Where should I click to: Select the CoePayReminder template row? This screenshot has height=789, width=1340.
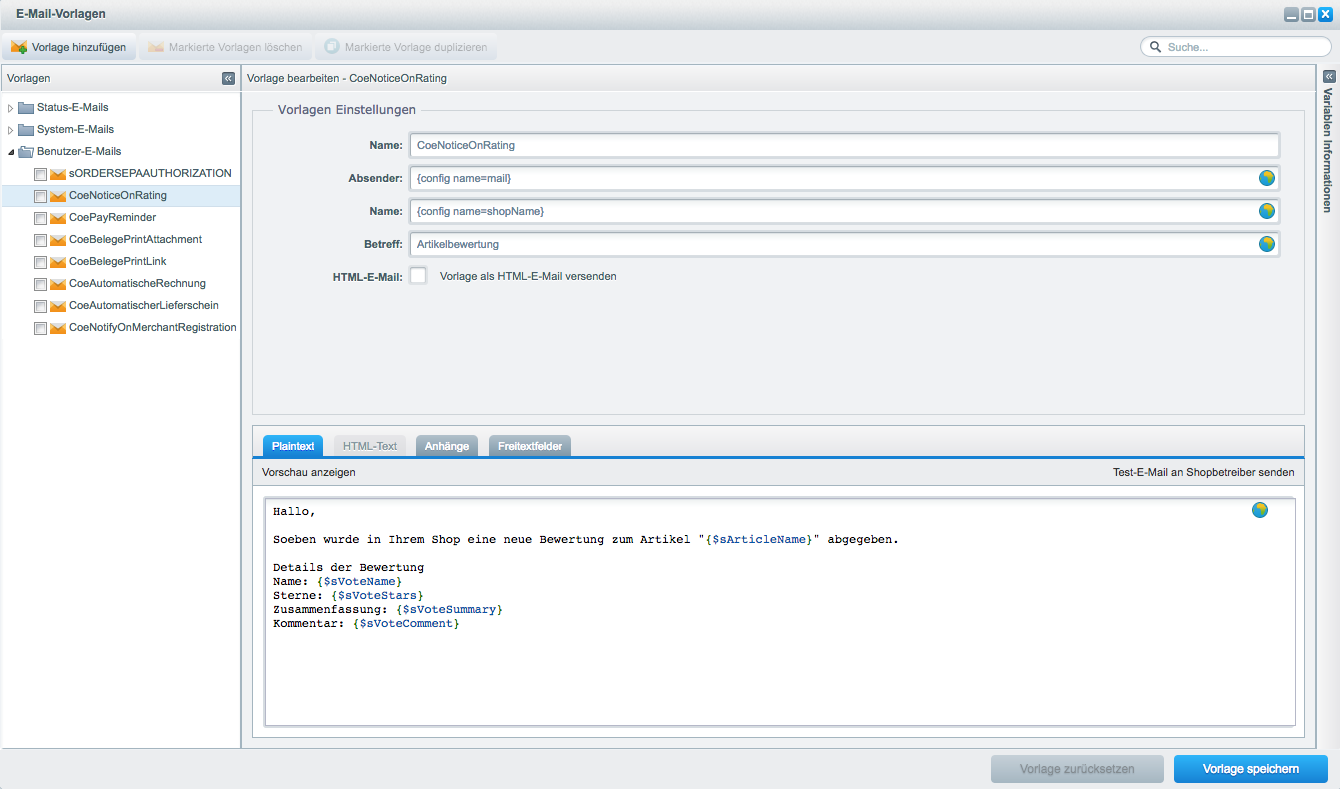121,218
